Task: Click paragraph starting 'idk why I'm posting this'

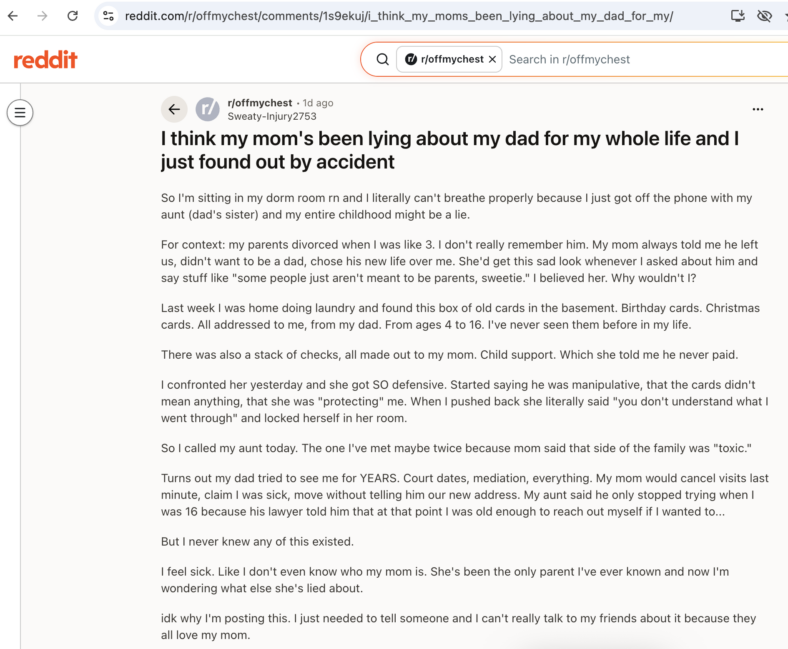Action: 458,626
